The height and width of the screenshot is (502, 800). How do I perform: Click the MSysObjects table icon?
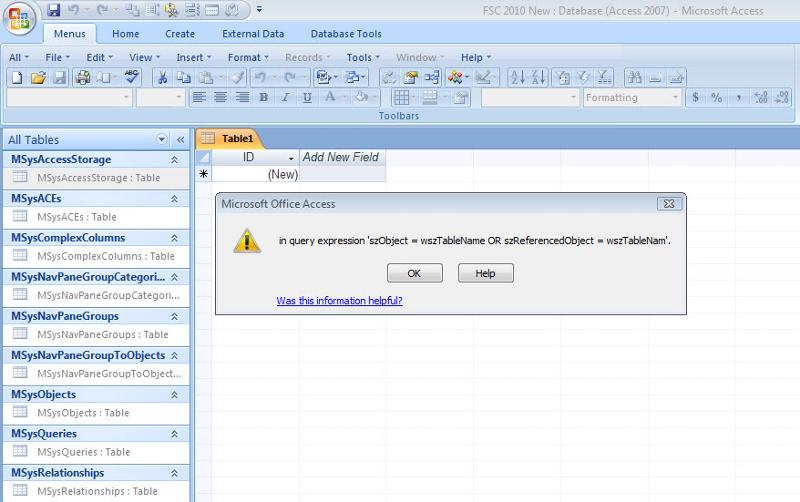click(20, 412)
